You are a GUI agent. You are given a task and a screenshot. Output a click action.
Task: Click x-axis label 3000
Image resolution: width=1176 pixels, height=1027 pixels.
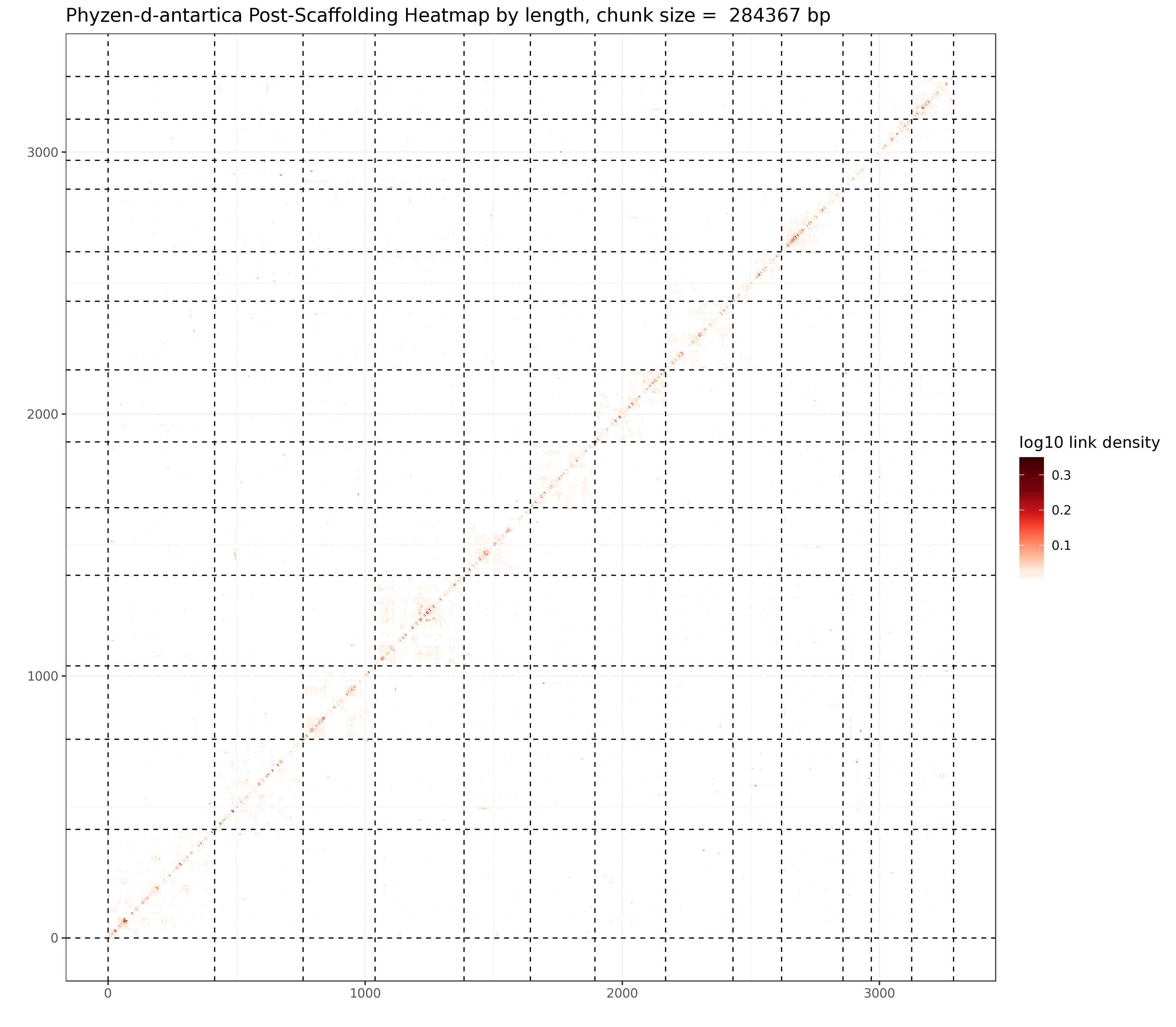[878, 994]
